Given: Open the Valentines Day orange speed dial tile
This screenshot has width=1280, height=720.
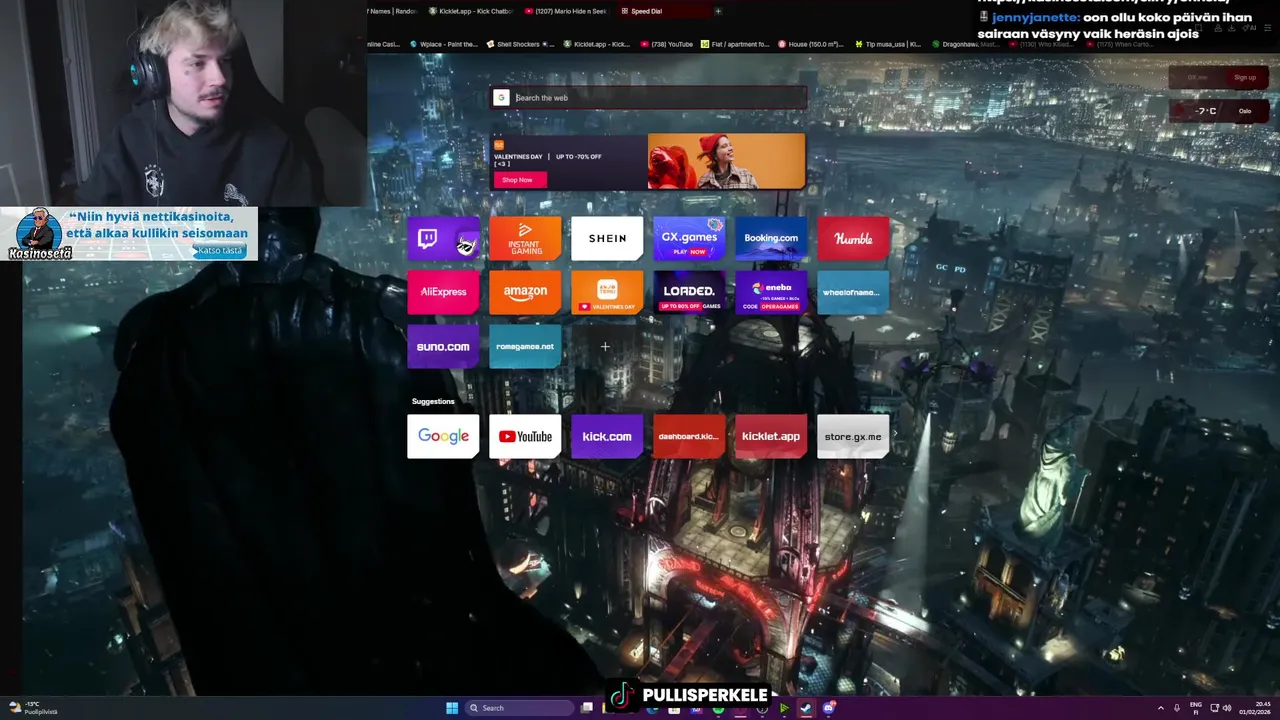Looking at the screenshot, I should pos(607,292).
